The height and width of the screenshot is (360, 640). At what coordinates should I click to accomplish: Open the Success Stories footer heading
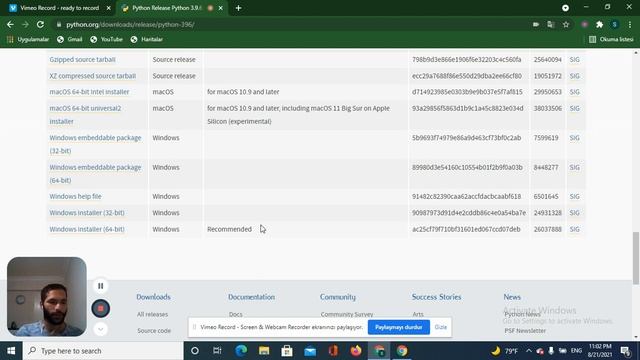coord(436,297)
